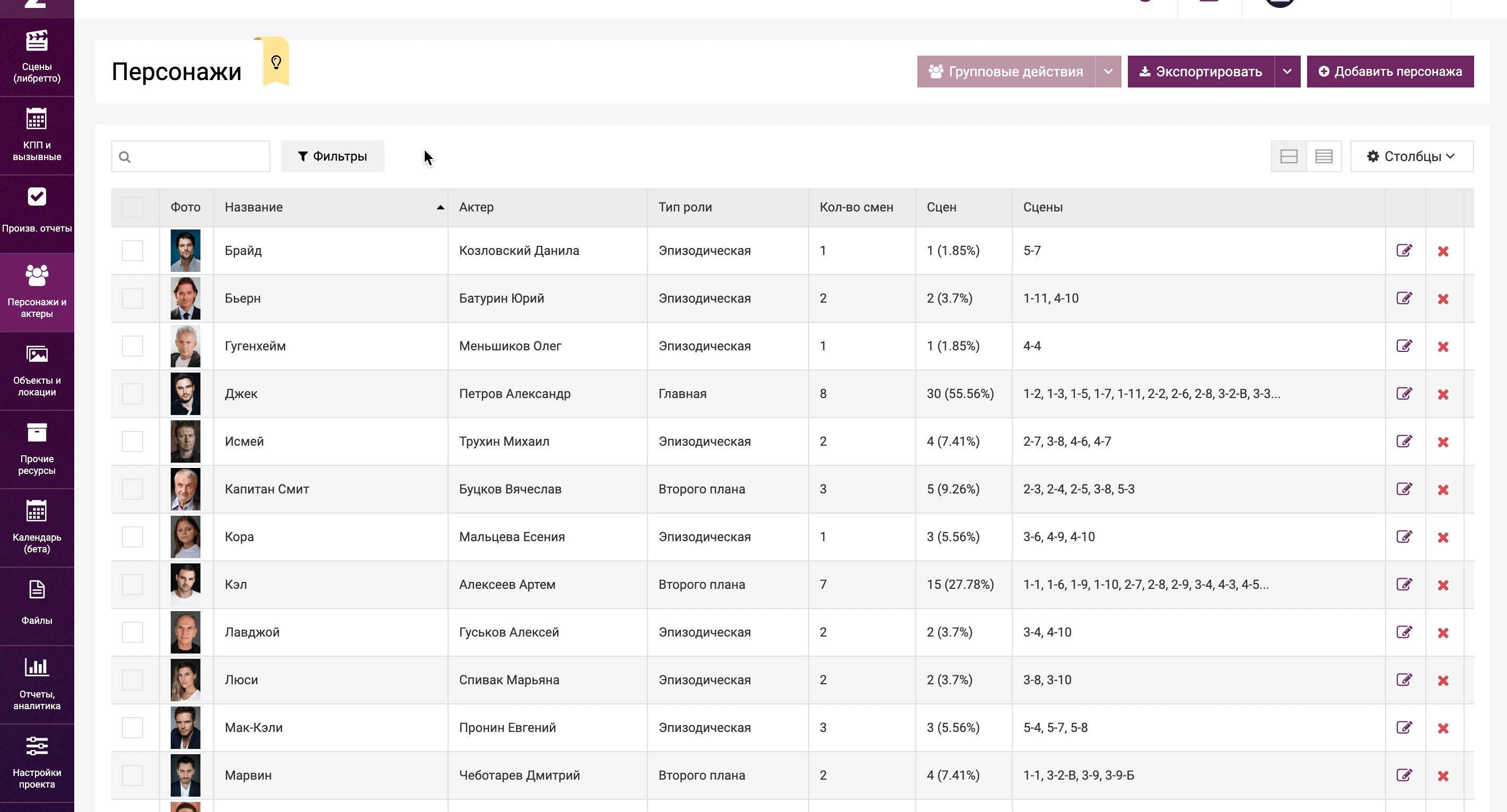This screenshot has width=1507, height=812.
Task: Delete the Кора character with red X
Action: (x=1443, y=537)
